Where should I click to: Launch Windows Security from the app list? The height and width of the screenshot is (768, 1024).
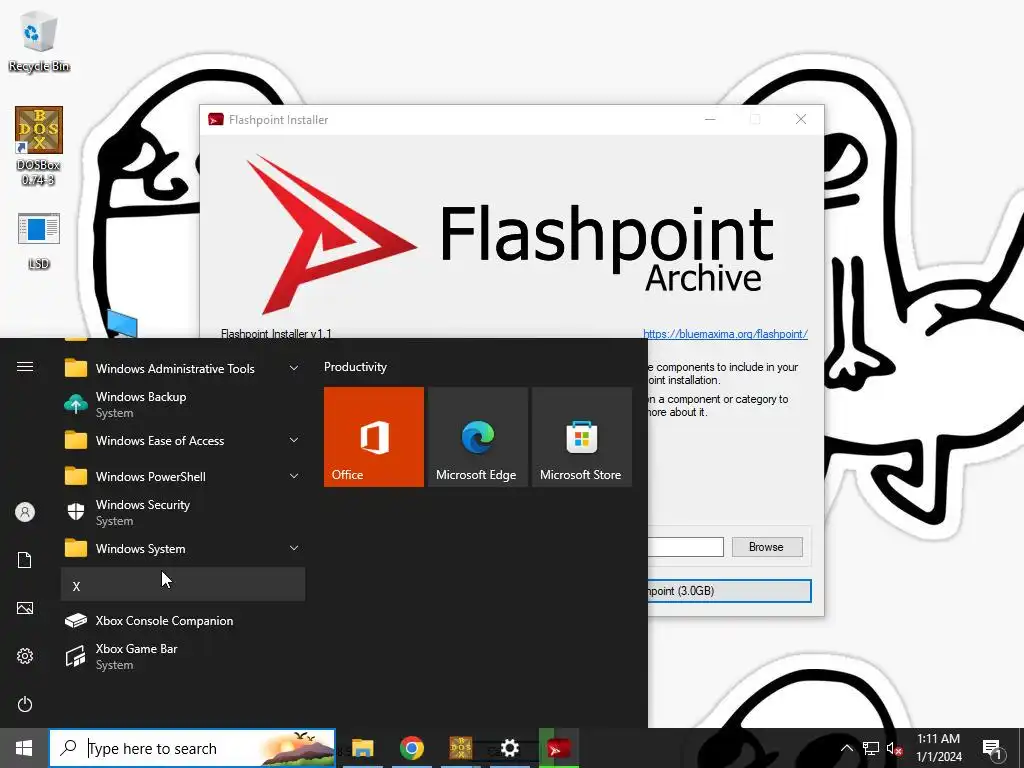[x=183, y=512]
